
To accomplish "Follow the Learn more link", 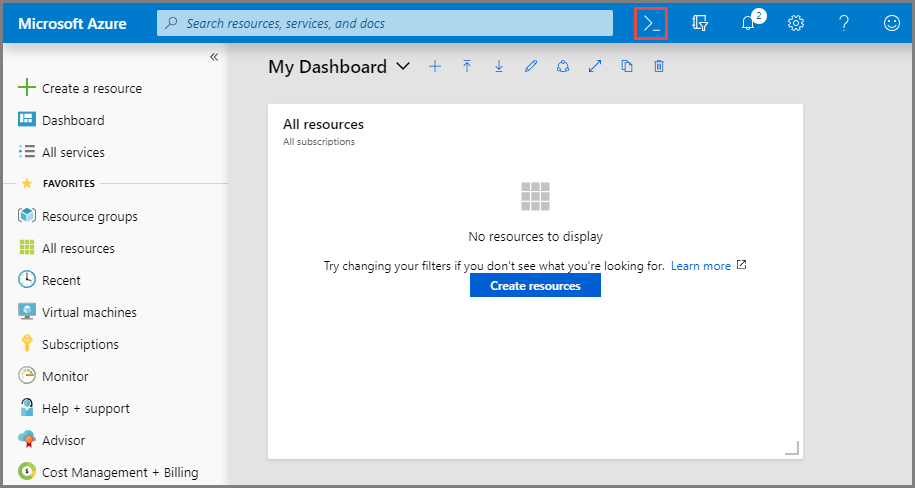I will 701,266.
